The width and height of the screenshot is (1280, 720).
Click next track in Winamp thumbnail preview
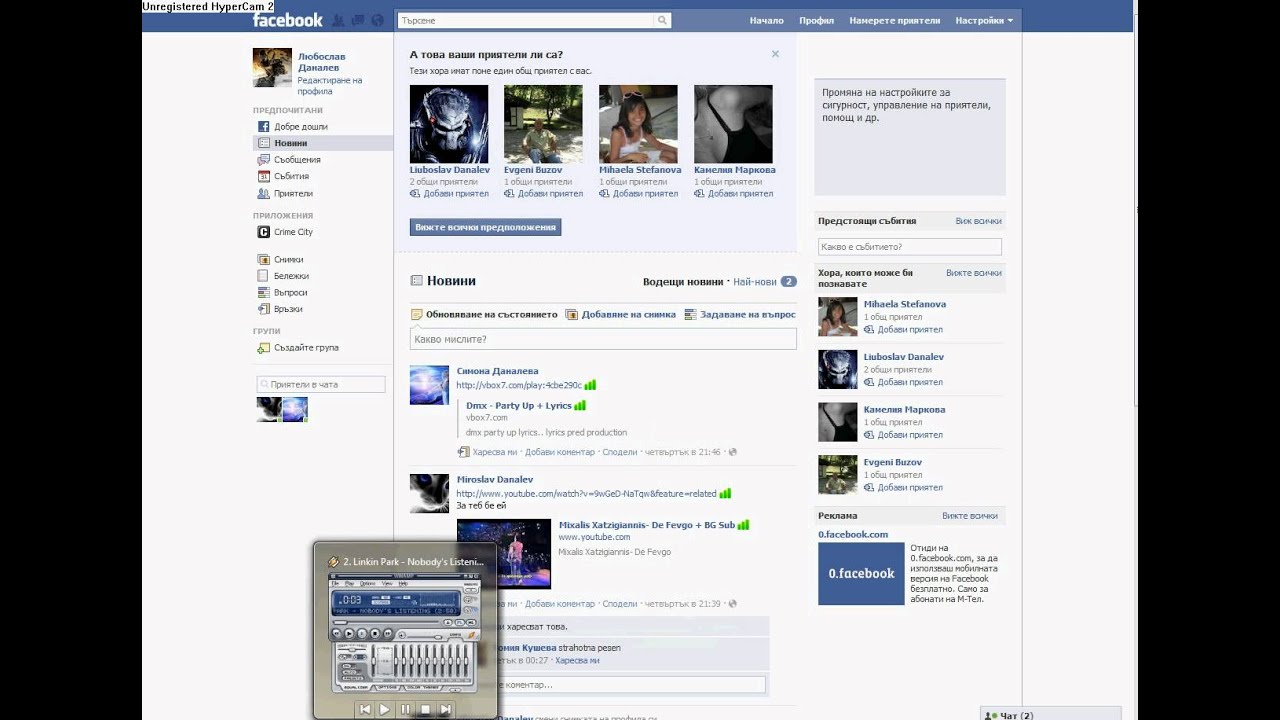coord(445,709)
